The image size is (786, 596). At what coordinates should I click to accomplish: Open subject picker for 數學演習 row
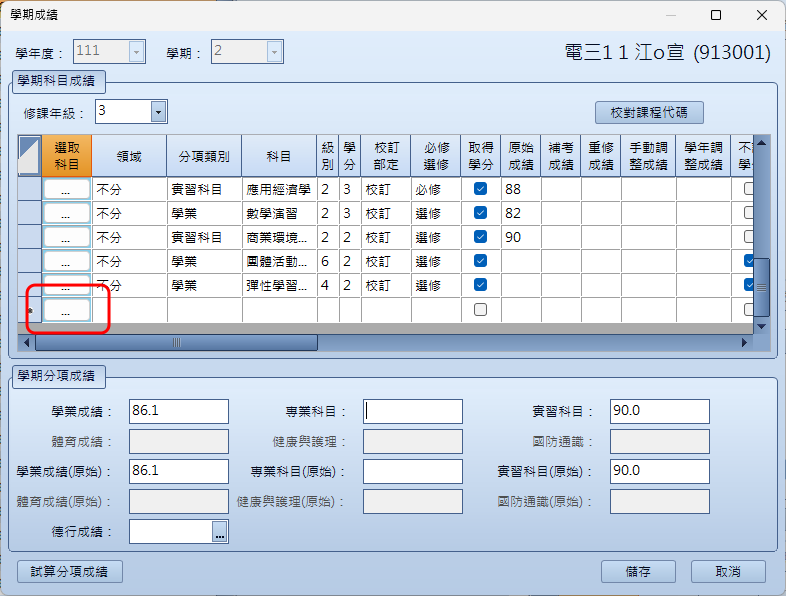pos(67,214)
